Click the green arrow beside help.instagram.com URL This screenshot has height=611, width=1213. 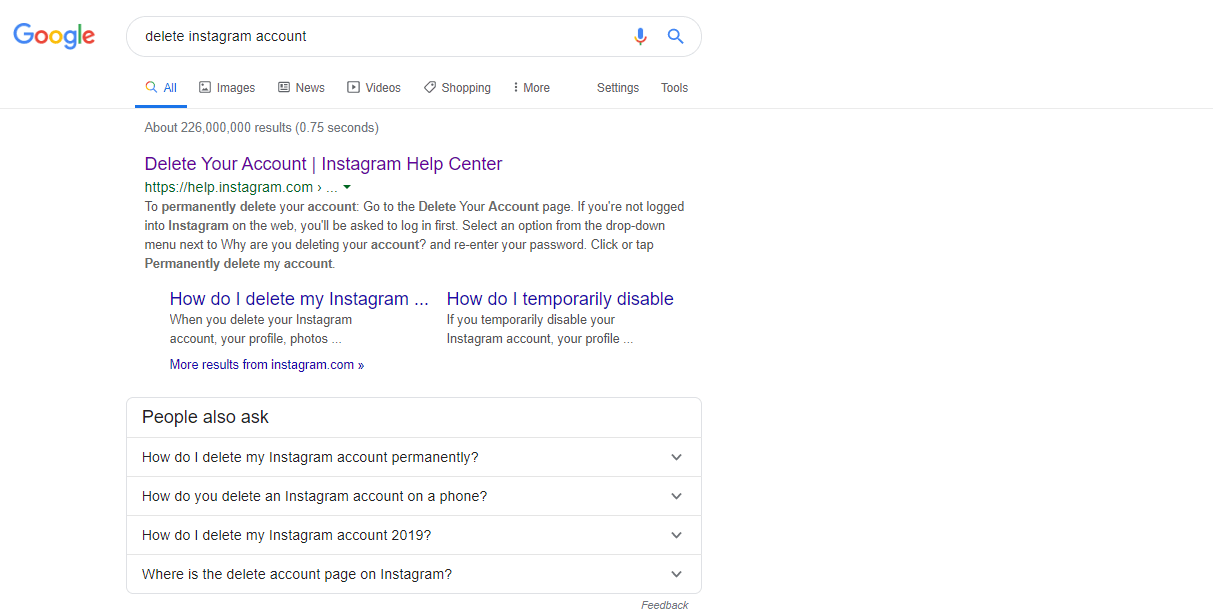347,187
